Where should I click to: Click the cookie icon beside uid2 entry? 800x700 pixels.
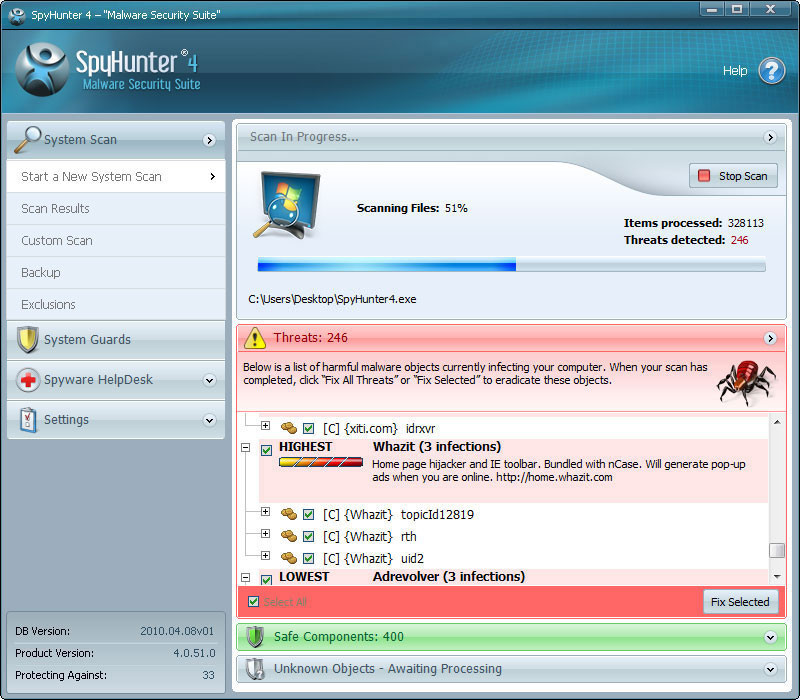(x=289, y=558)
